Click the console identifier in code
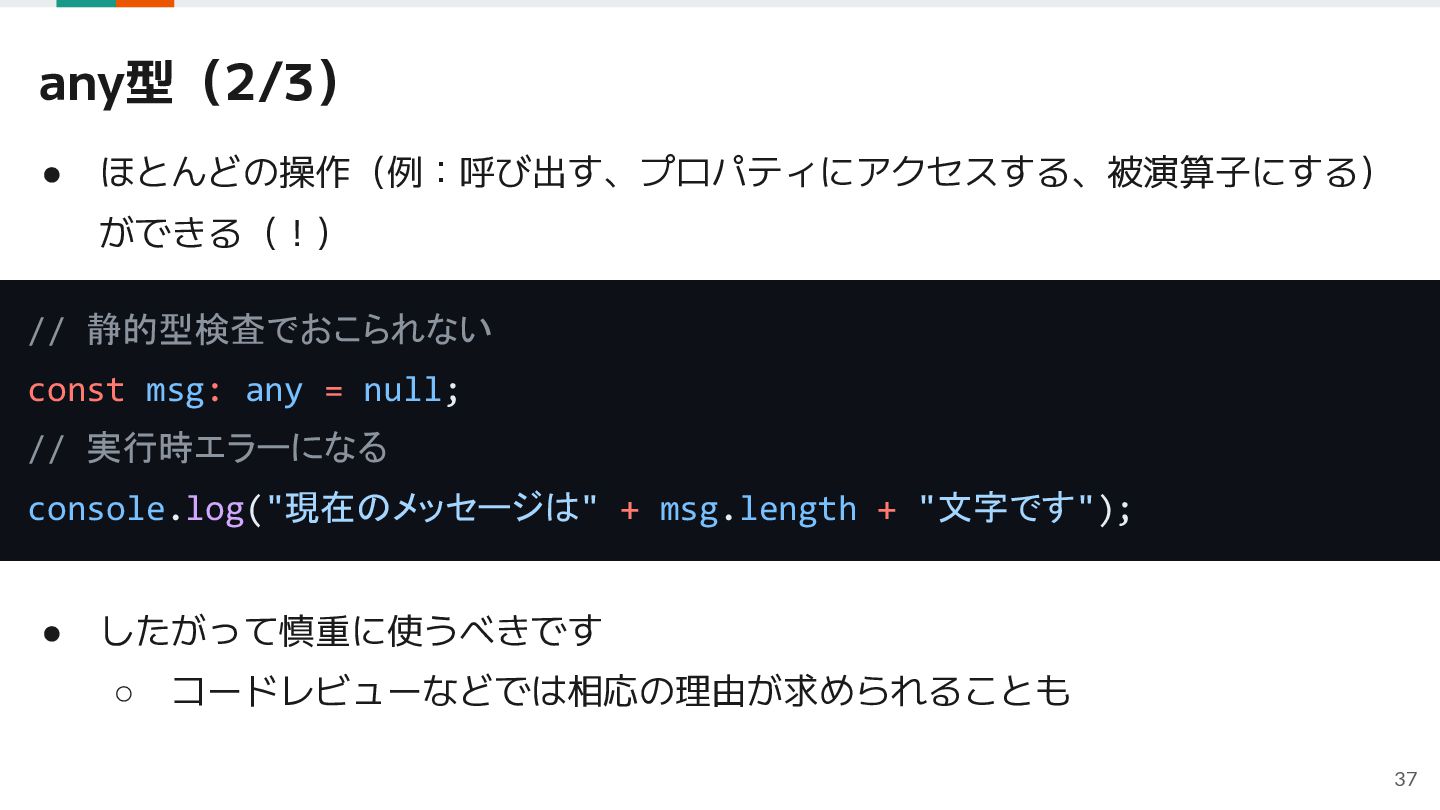This screenshot has width=1440, height=810. point(96,509)
